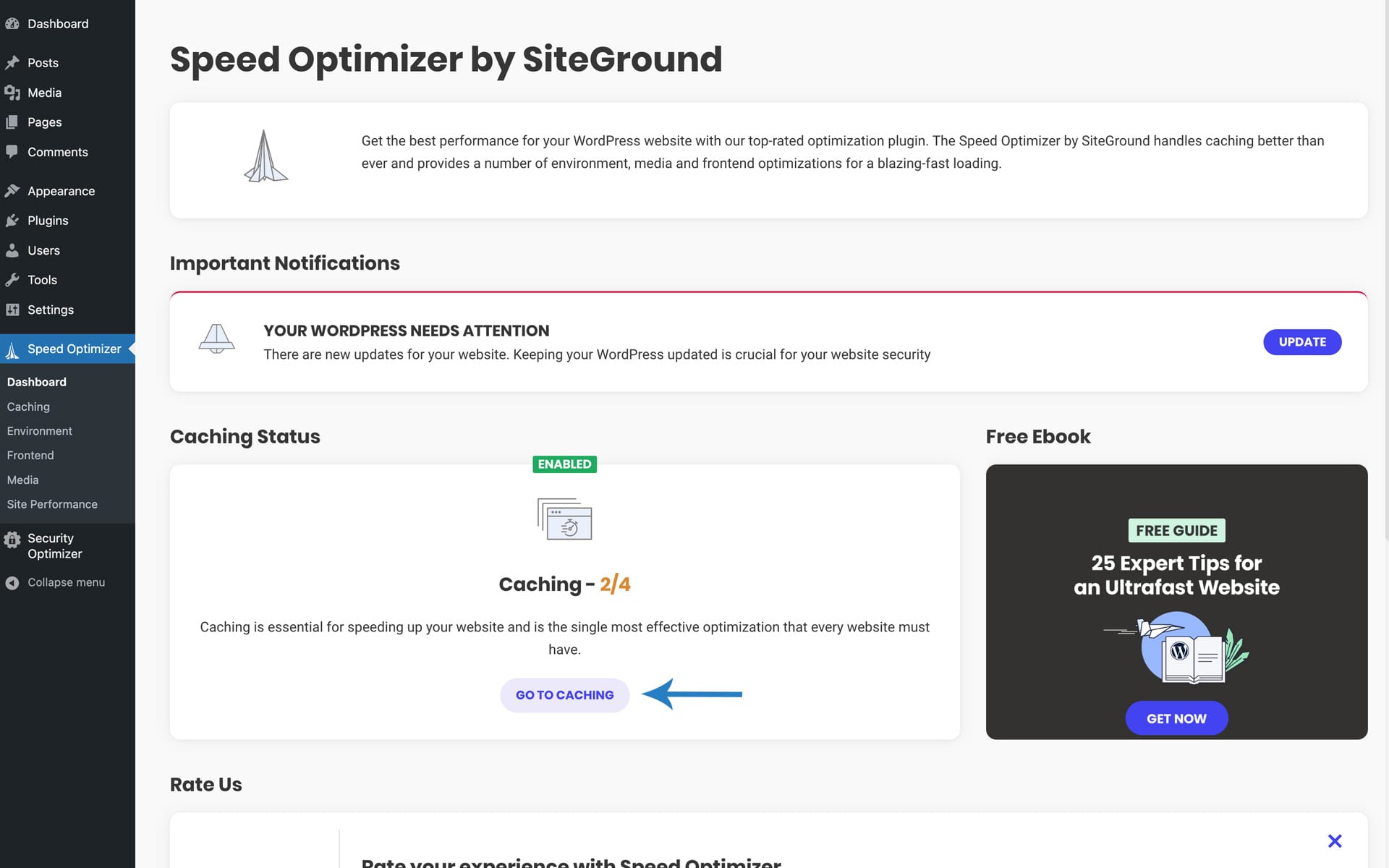Go to the Frontend settings page
The image size is (1389, 868).
coord(30,455)
